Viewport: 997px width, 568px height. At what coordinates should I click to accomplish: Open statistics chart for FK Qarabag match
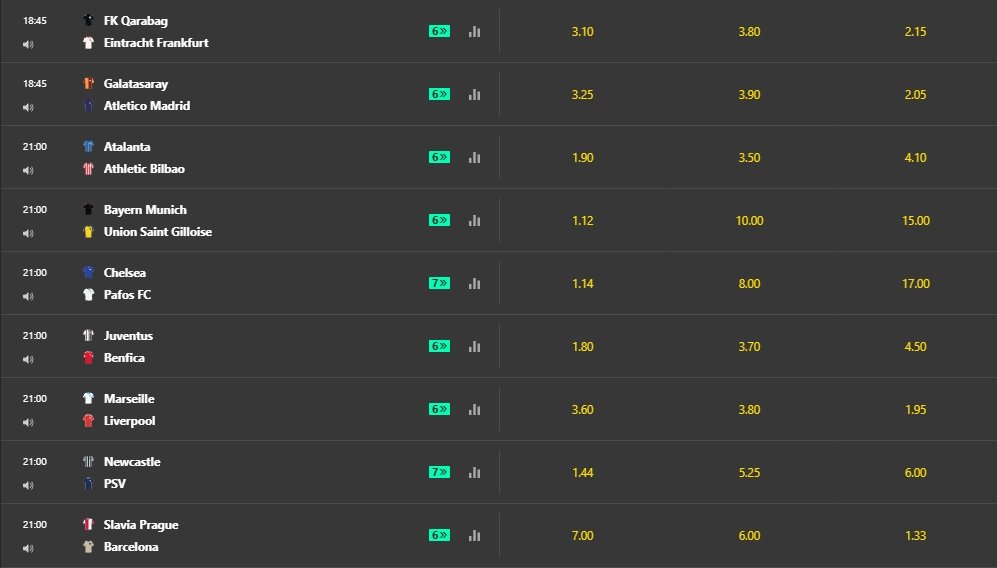tap(474, 31)
